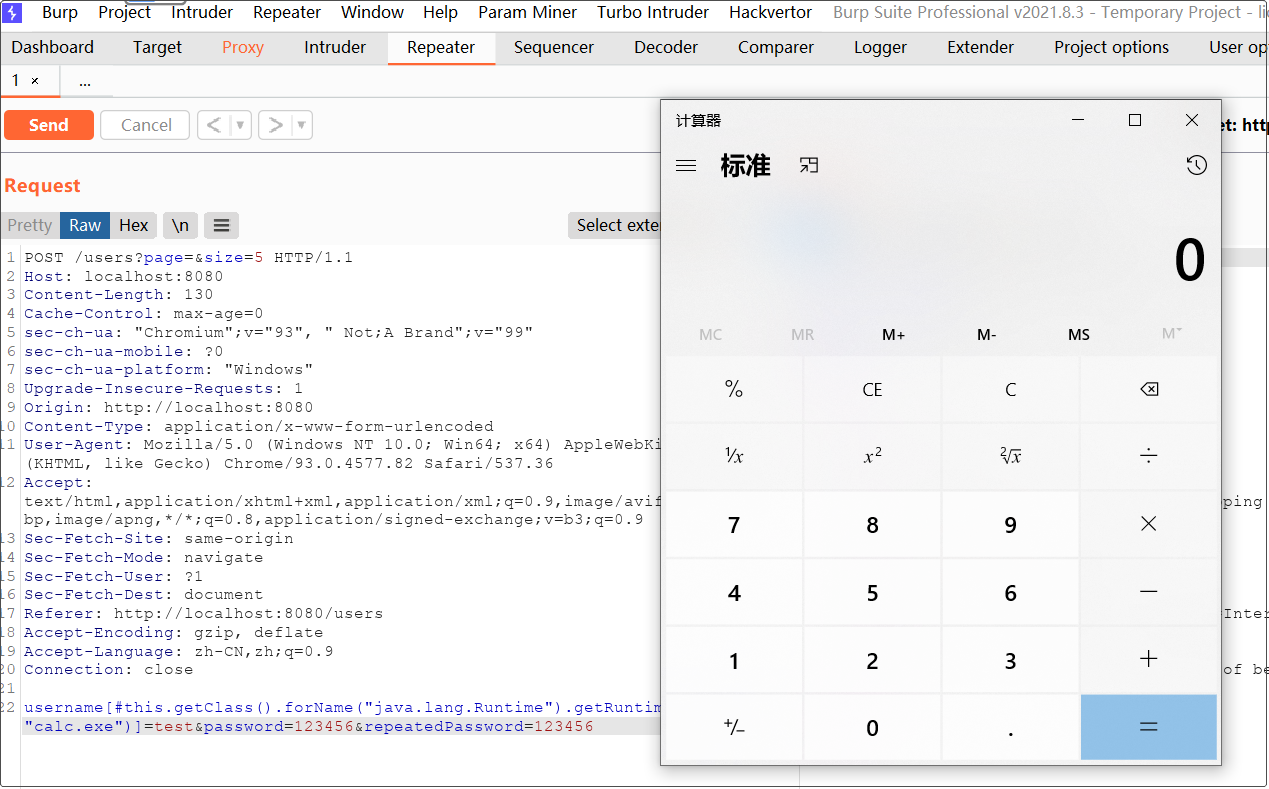Image resolution: width=1269 pixels, height=789 pixels.
Task: Open the Intruder menu in menu bar
Action: pos(202,12)
